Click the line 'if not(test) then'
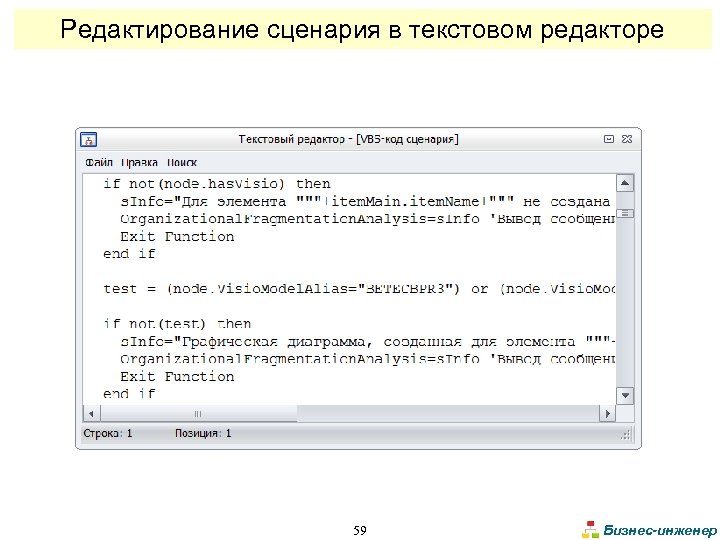Screen dimensions: 720x540 pyautogui.click(x=177, y=324)
